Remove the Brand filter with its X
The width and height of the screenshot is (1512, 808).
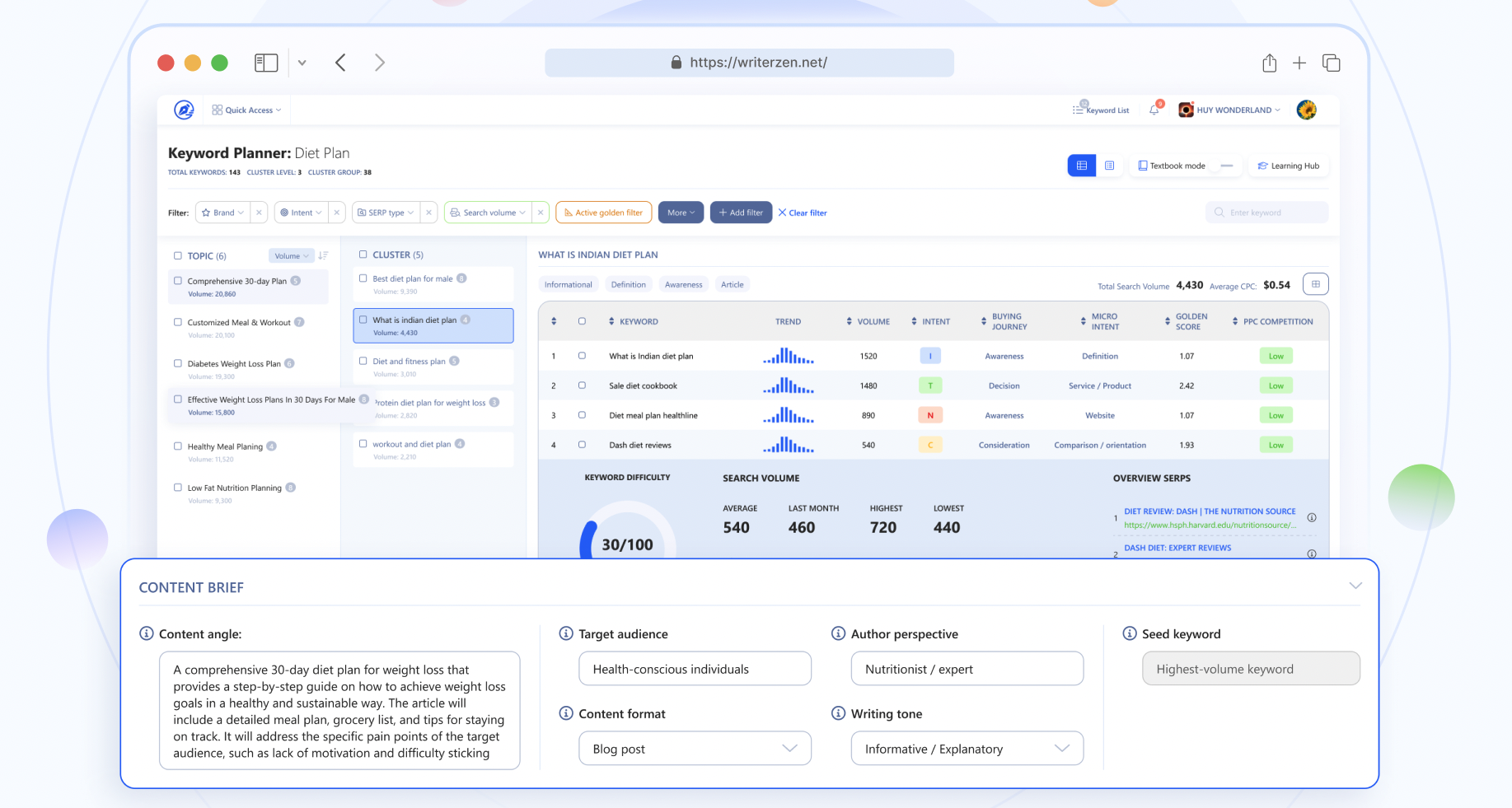259,212
